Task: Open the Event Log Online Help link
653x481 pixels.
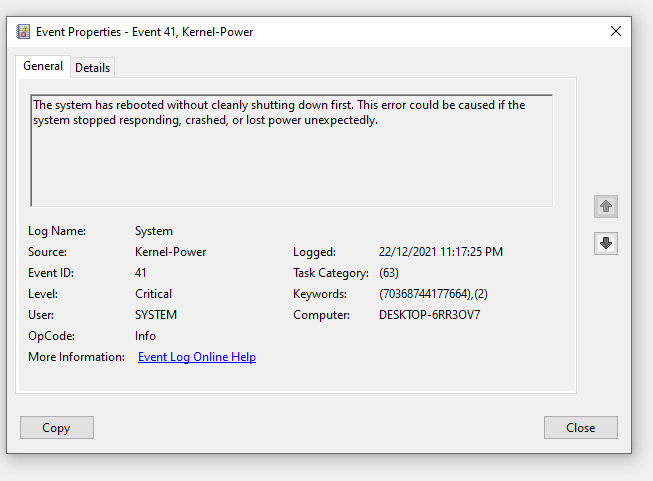Action: click(x=197, y=357)
